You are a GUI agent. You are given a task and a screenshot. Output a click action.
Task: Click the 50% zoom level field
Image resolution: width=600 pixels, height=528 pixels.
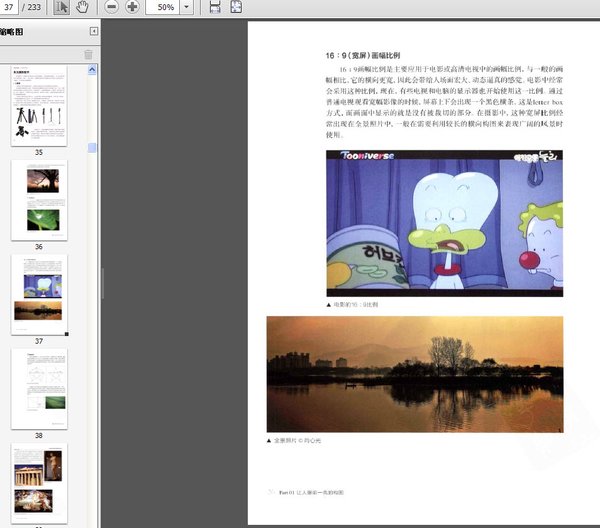pyautogui.click(x=162, y=7)
